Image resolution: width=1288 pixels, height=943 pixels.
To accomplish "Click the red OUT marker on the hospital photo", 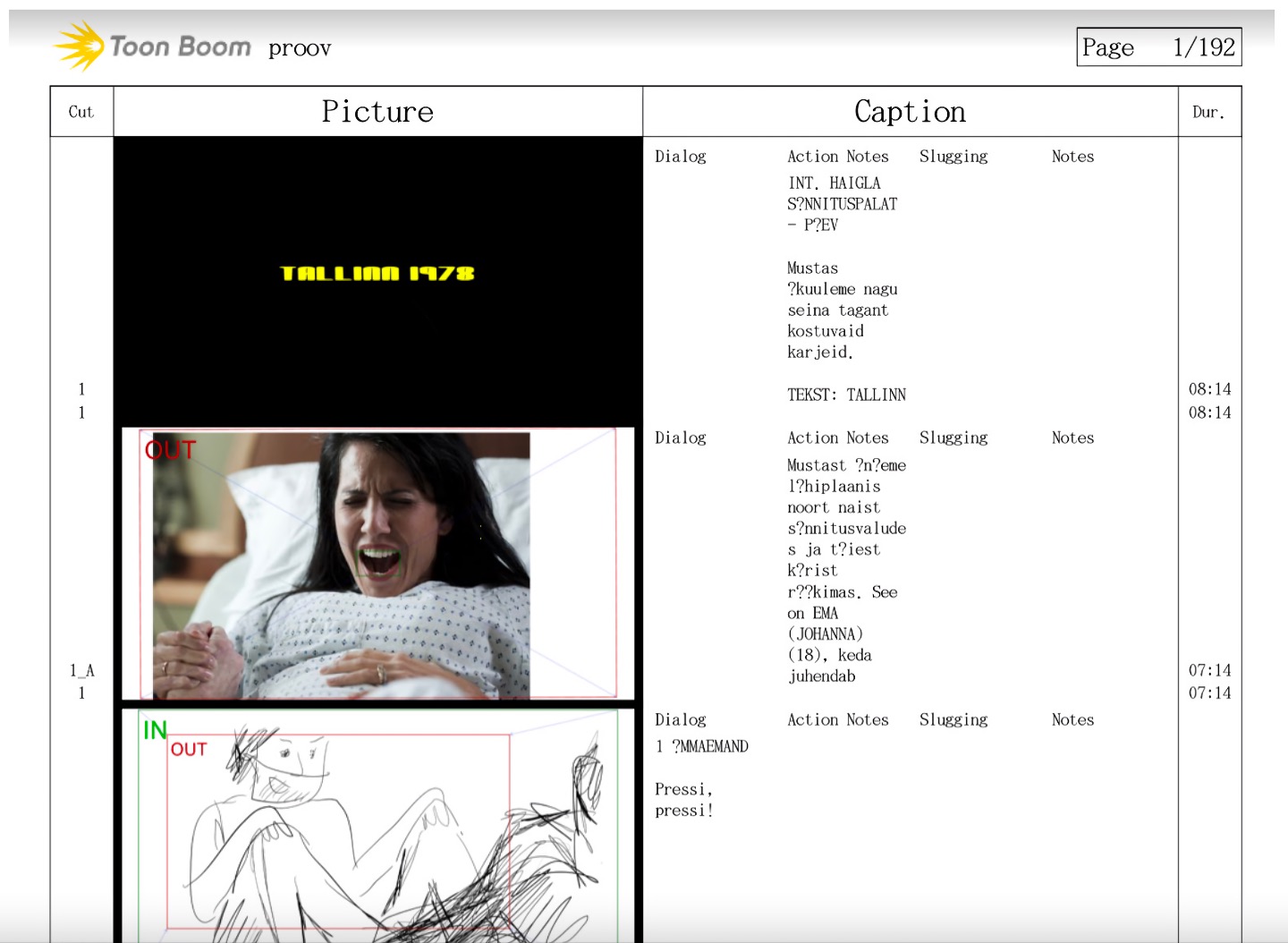I will coord(170,449).
